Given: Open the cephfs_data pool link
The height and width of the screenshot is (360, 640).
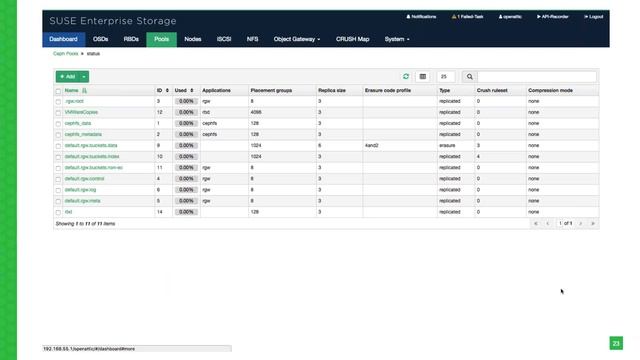Looking at the screenshot, I should tap(78, 123).
